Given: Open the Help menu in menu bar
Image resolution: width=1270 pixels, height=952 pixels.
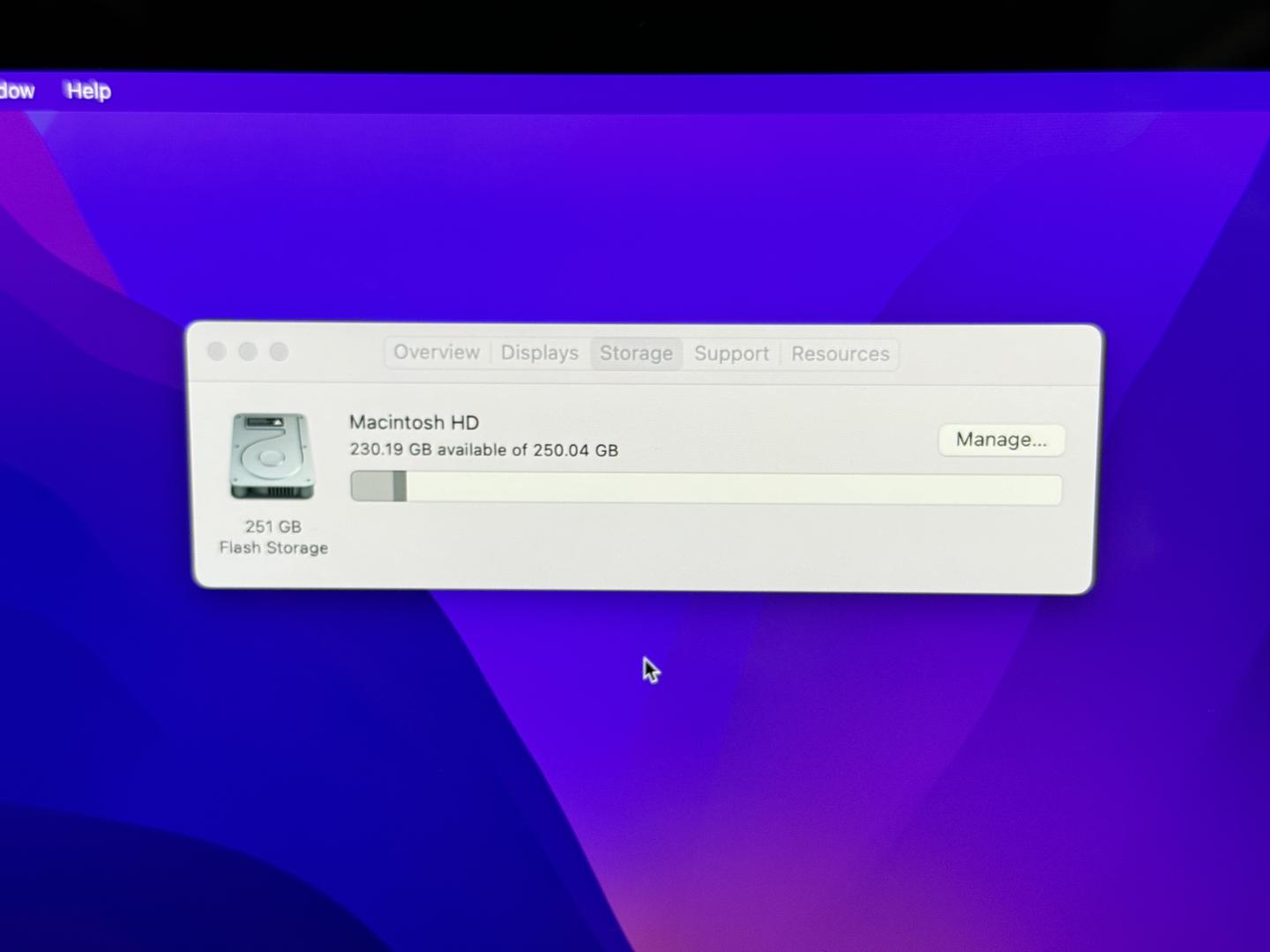Looking at the screenshot, I should coord(88,91).
